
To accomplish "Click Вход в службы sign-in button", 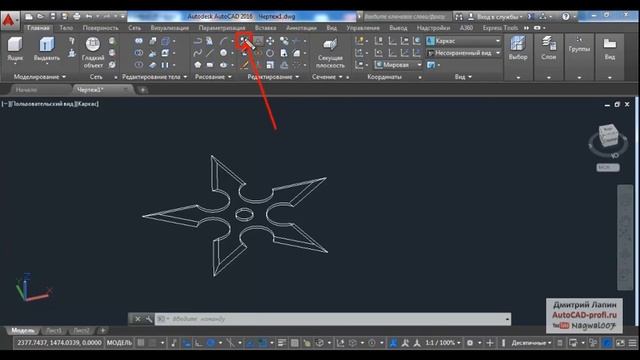I will point(495,17).
